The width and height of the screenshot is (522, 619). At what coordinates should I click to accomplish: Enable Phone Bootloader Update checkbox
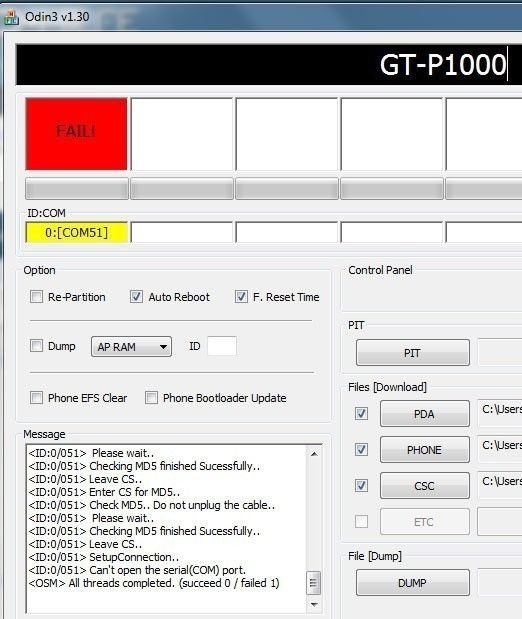(x=151, y=398)
